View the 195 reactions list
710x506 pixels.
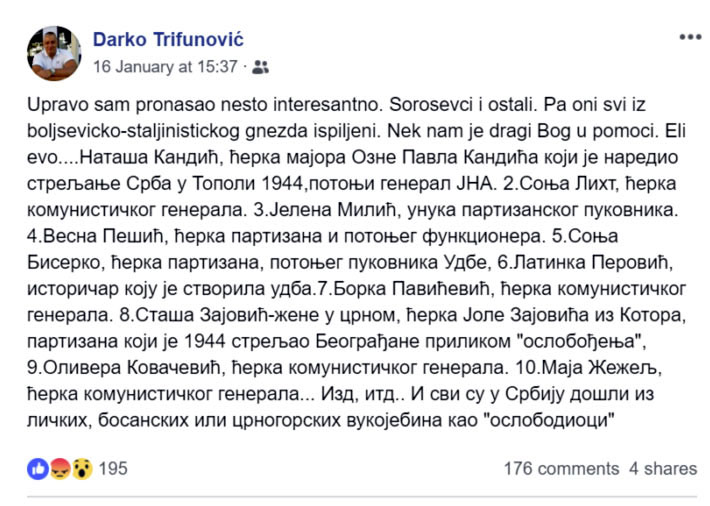pos(113,469)
